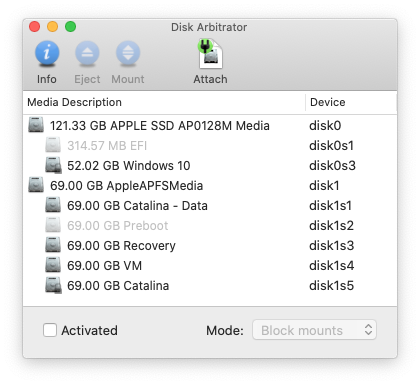Enable the Activated checkbox
The height and width of the screenshot is (385, 420).
(50, 330)
